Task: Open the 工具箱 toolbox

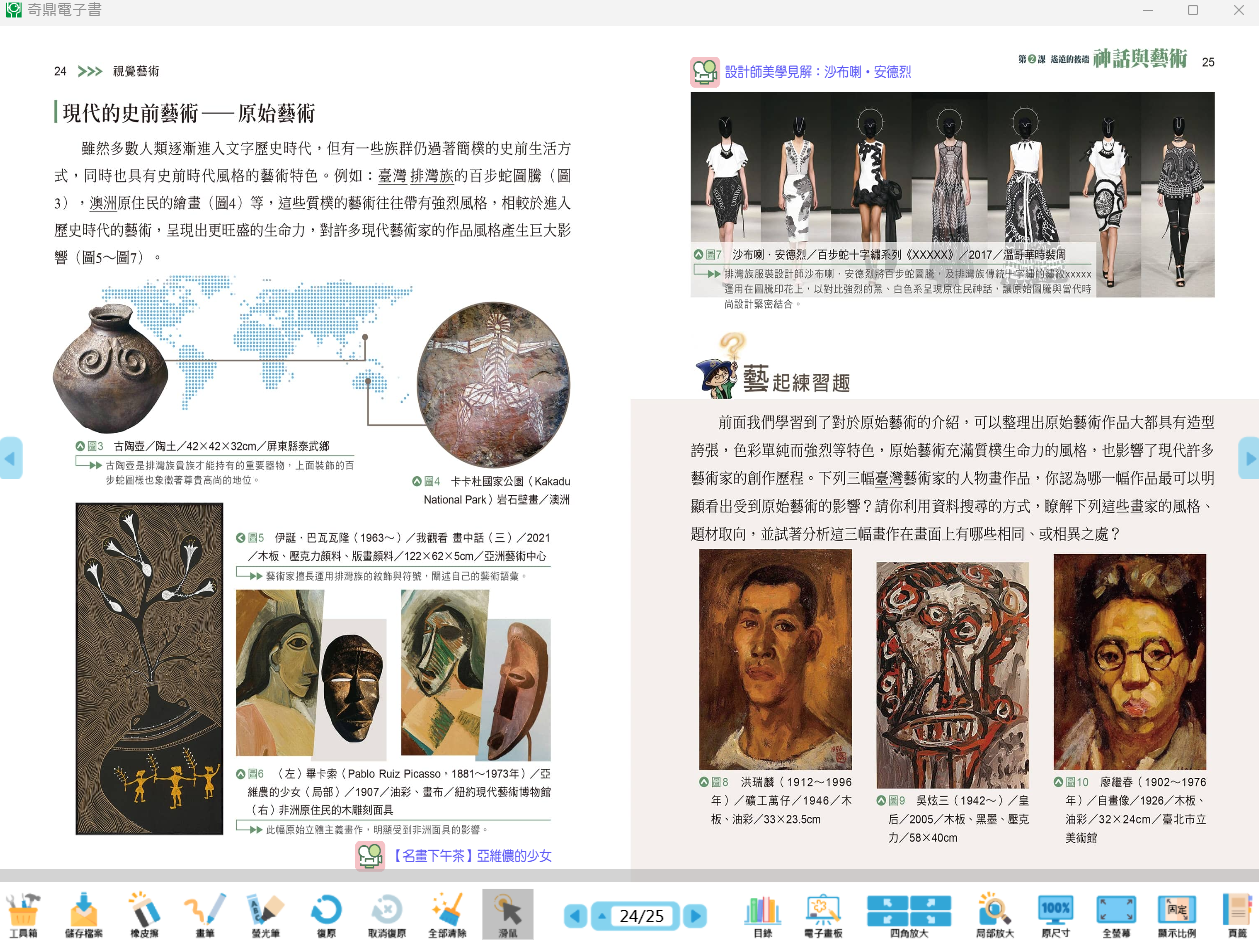Action: point(23,915)
